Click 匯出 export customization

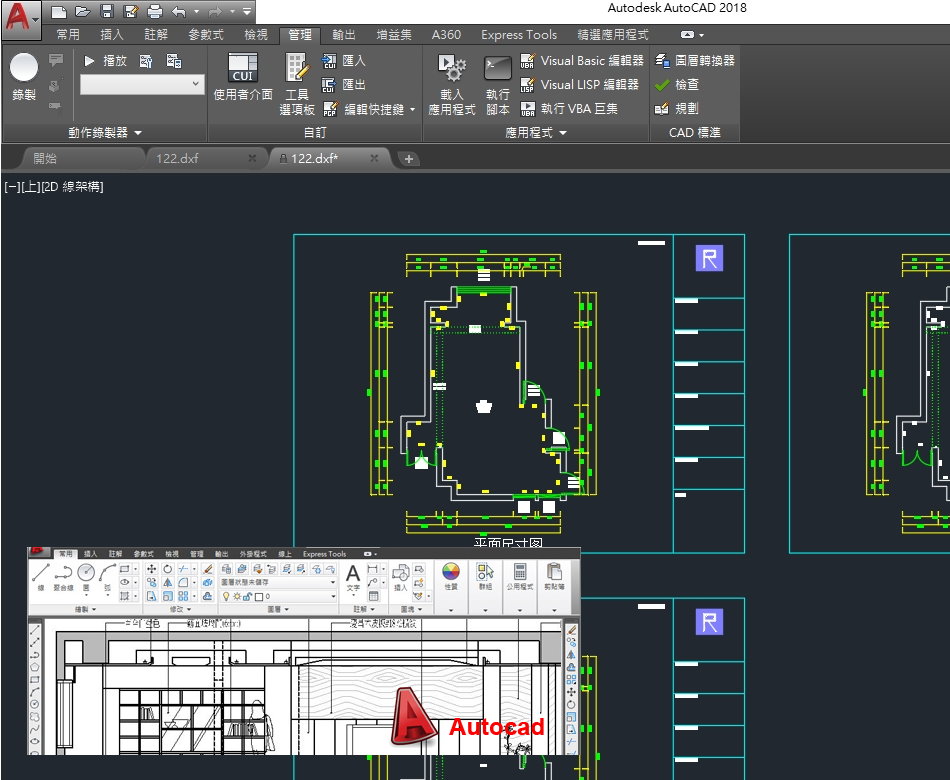[x=344, y=84]
